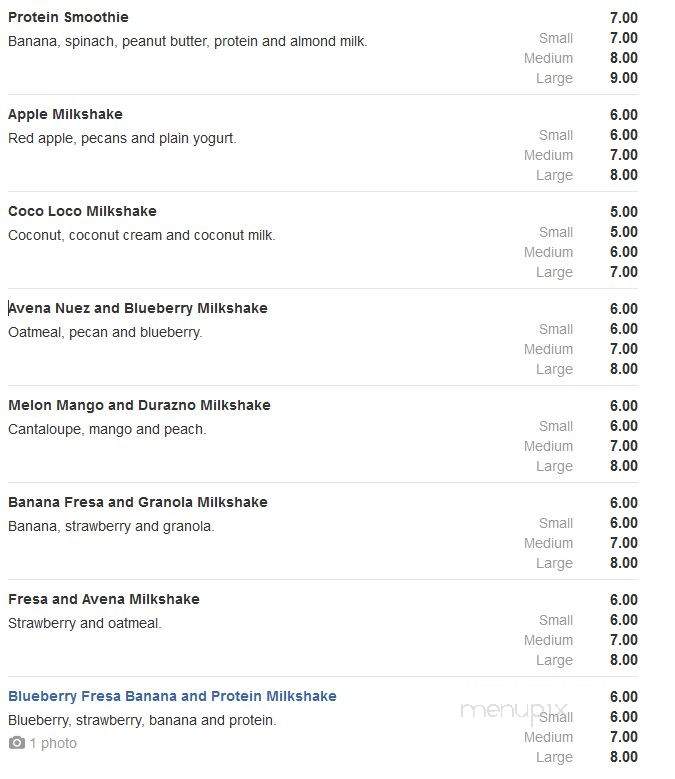Open the Blueberry Fresa Banana and Protein Milkshake link
Image resolution: width=675 pixels, height=779 pixels.
coord(172,696)
